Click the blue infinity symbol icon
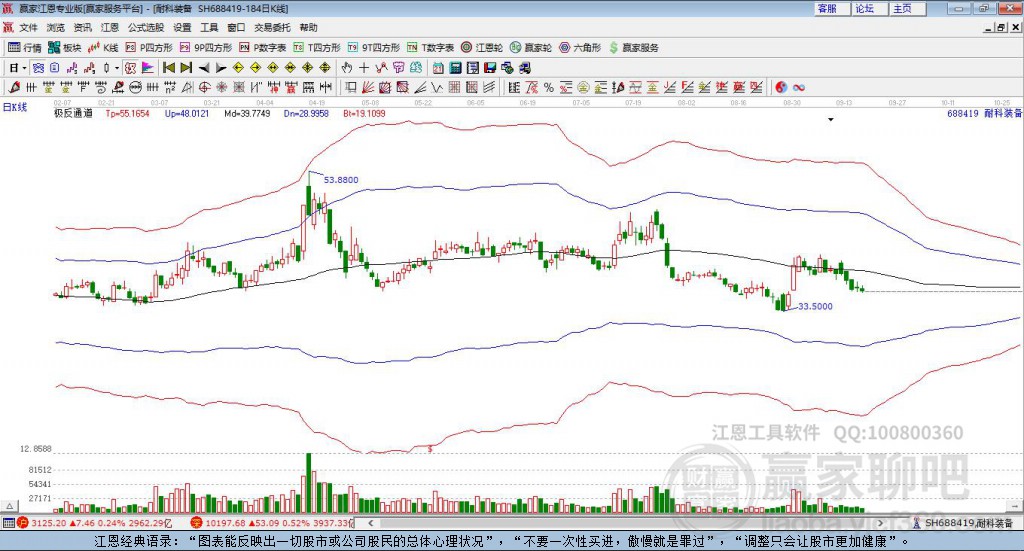The height and width of the screenshot is (551, 1024). (x=799, y=87)
